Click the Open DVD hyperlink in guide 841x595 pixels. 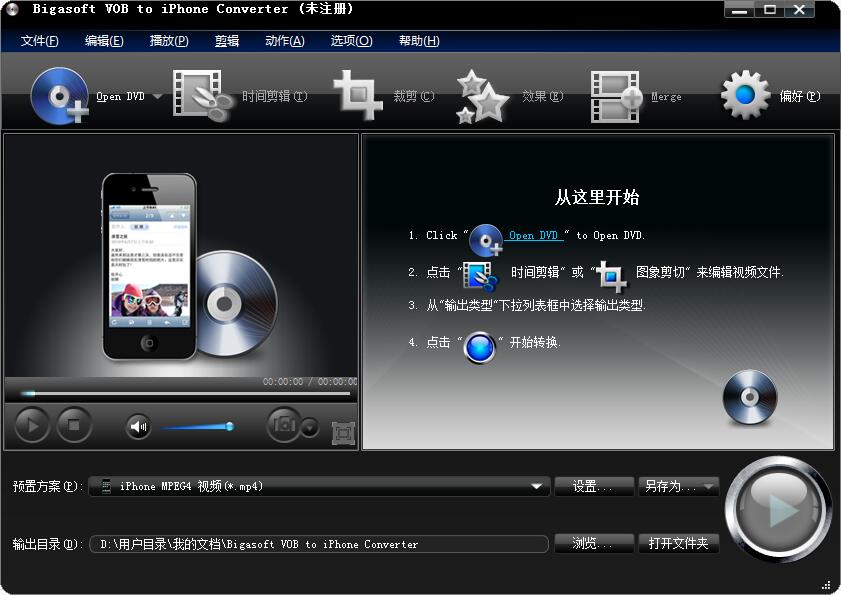[534, 236]
